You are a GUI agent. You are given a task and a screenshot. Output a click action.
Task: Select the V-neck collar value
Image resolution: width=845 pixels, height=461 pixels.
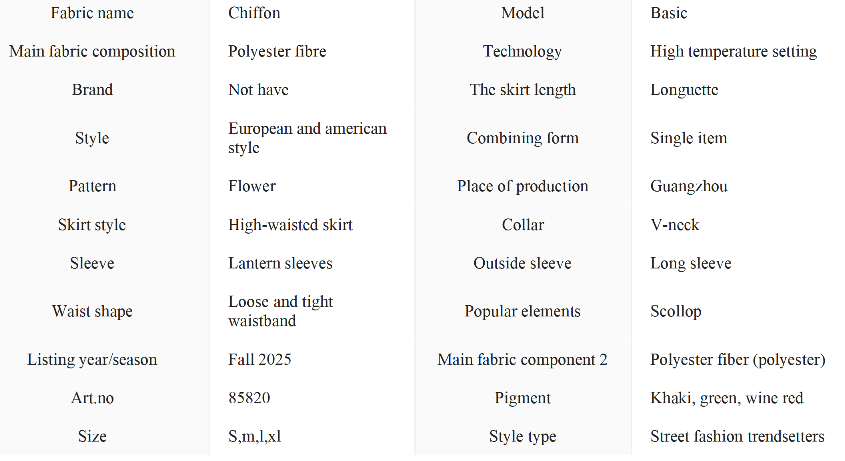tap(677, 225)
